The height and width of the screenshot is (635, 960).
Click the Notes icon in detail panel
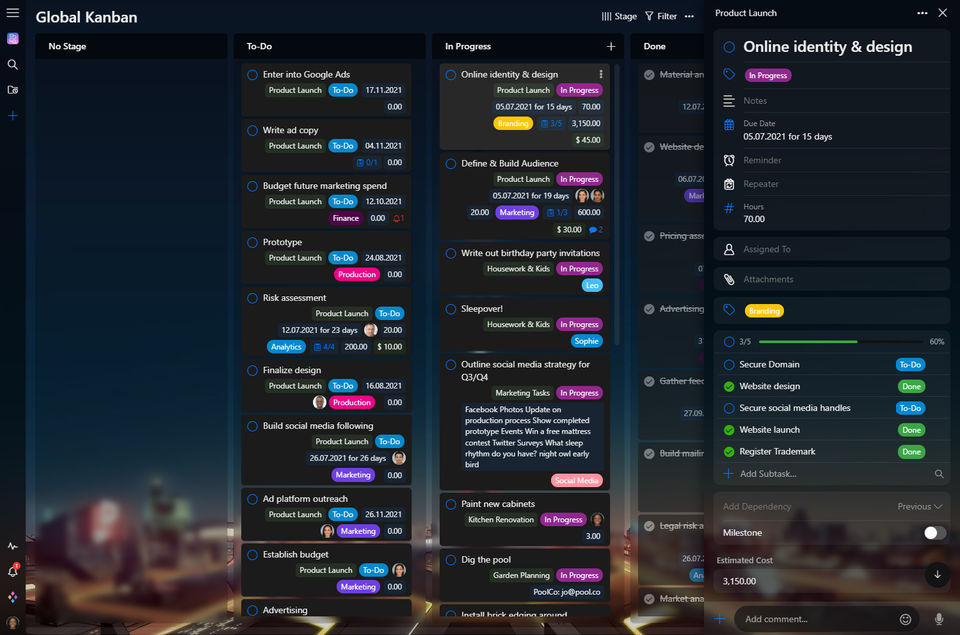click(729, 100)
